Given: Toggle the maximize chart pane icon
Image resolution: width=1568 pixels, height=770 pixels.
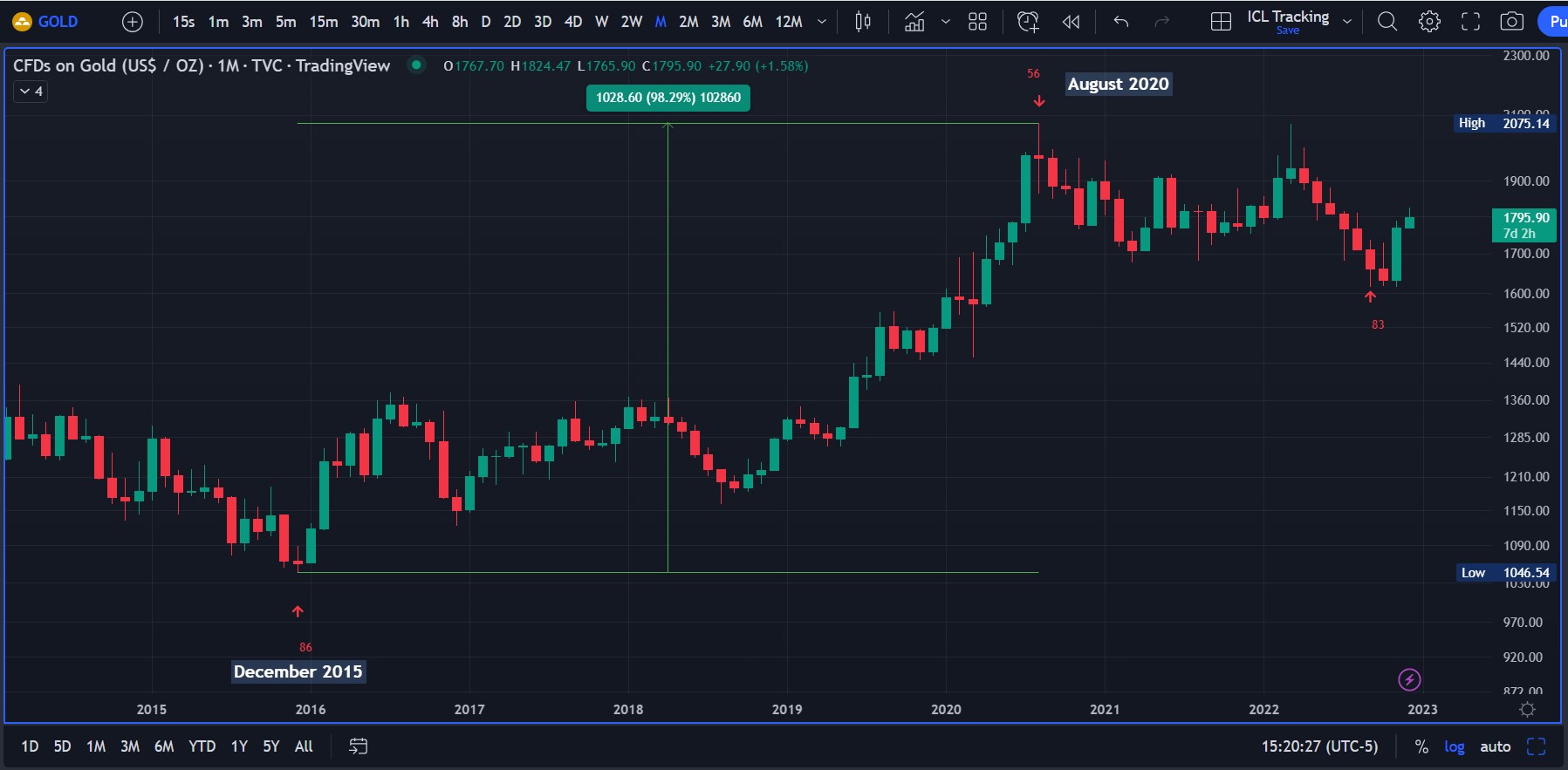Looking at the screenshot, I should (x=1537, y=746).
